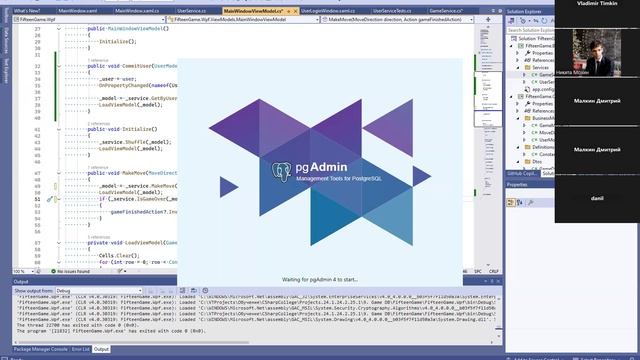Click the SPC indicator in the editor status strip
The image size is (640, 360).
coord(478,271)
